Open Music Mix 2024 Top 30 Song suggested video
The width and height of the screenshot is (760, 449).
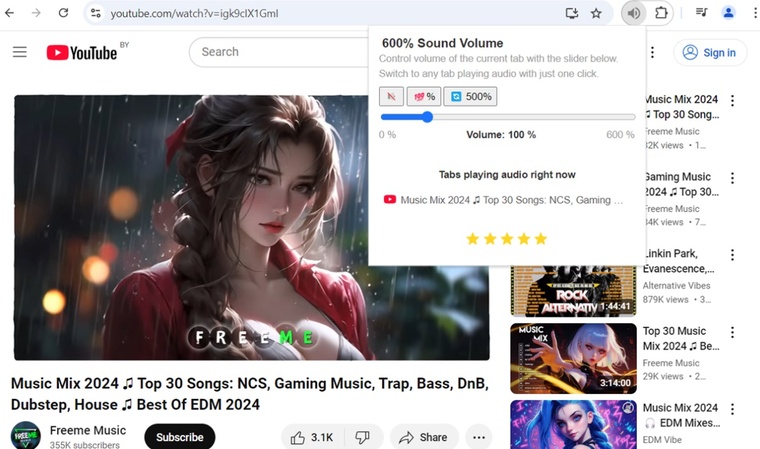681,107
